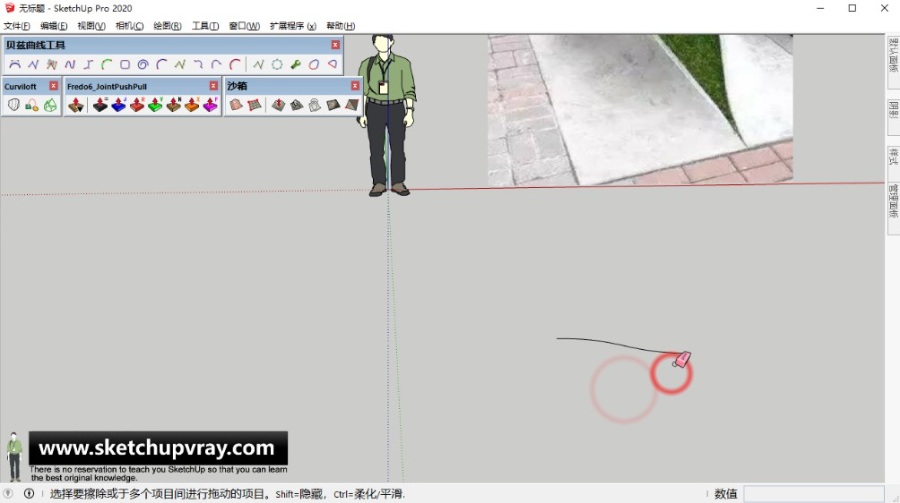This screenshot has height=503, width=900.
Task: Select the spiral curve tool
Action: click(143, 64)
